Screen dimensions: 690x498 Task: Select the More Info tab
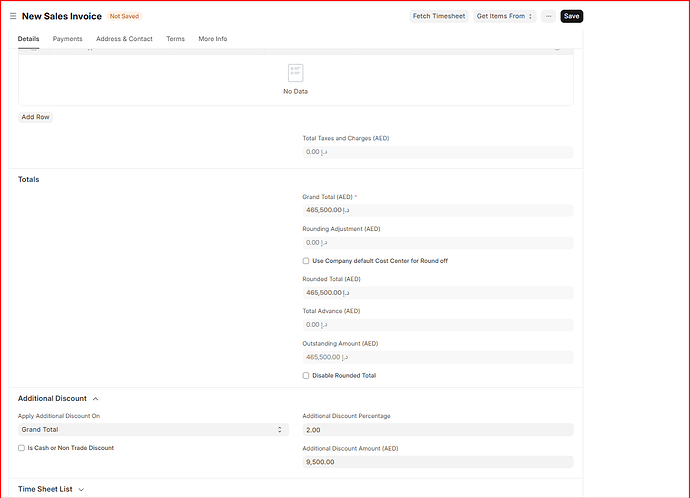213,39
